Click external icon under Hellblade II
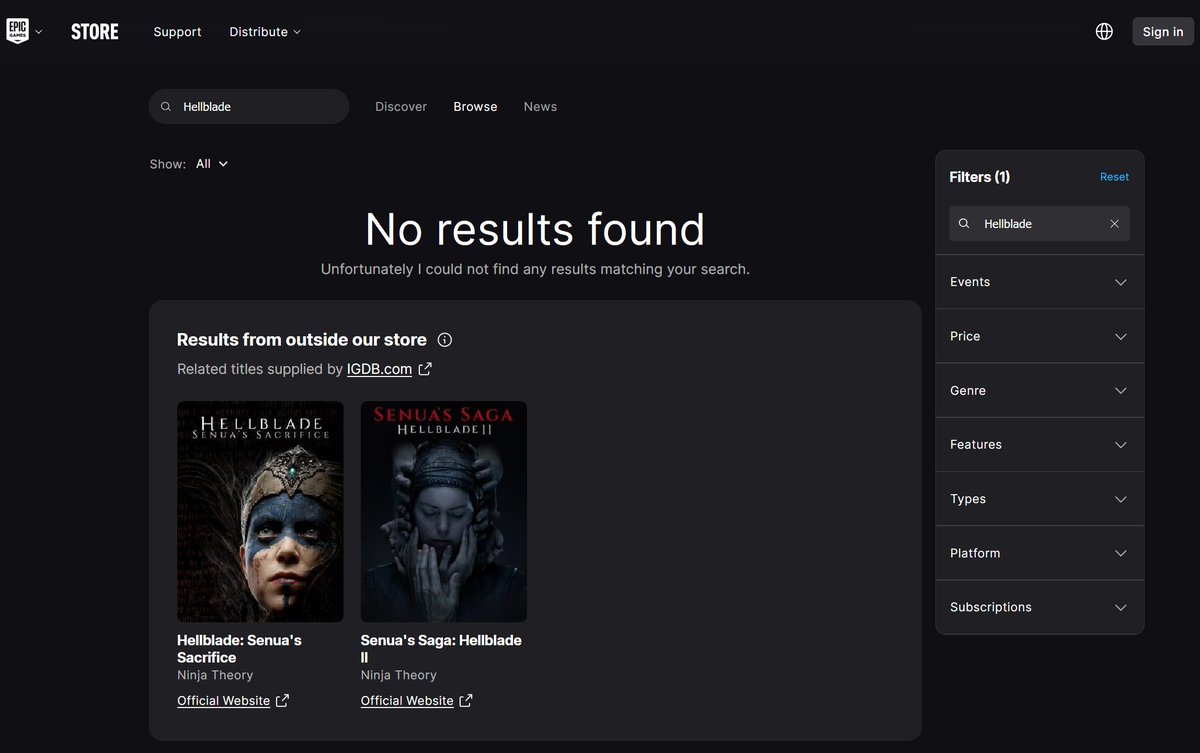Viewport: 1200px width, 753px height. [x=466, y=701]
